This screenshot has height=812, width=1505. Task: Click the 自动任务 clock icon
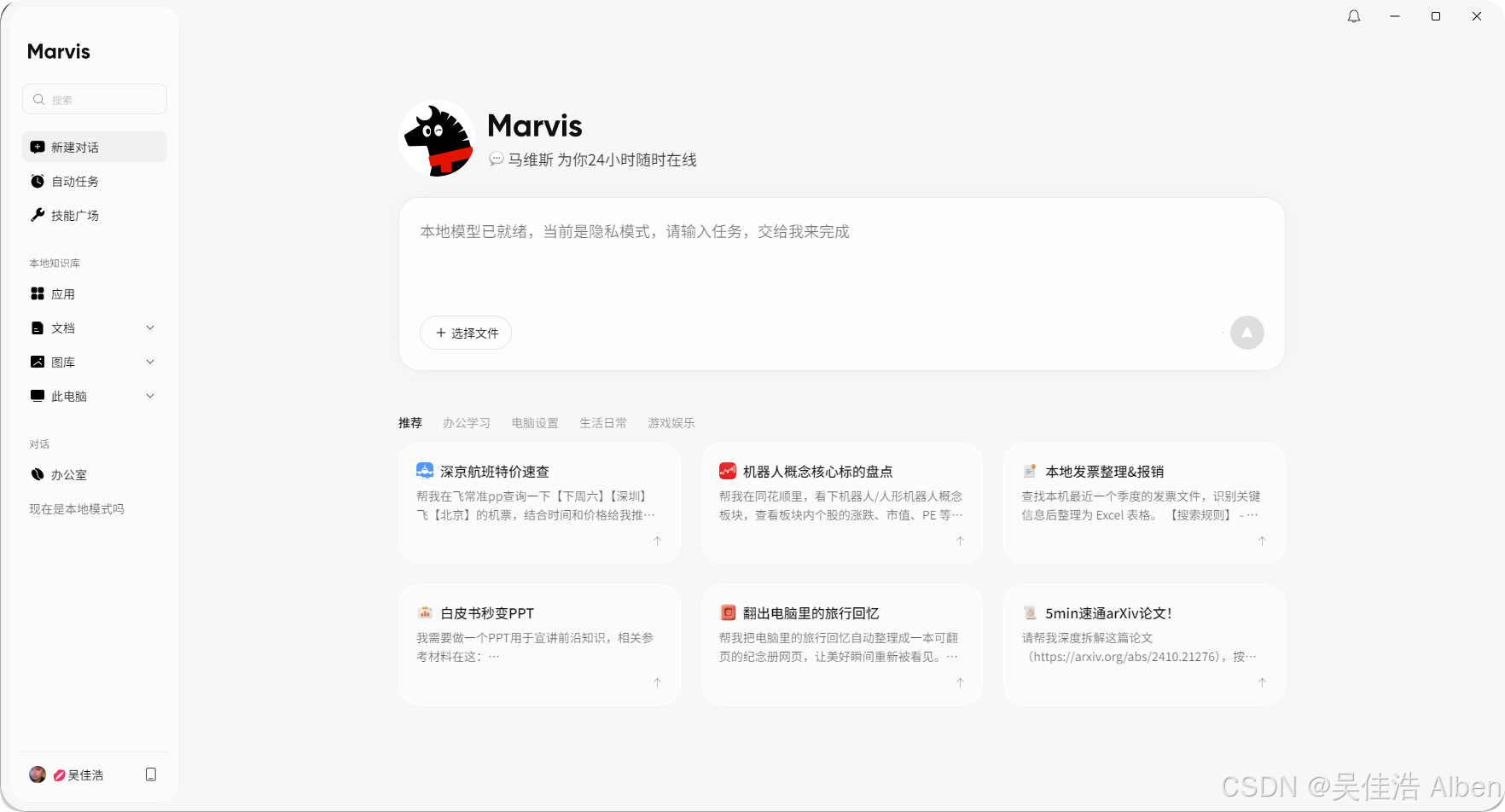(38, 181)
